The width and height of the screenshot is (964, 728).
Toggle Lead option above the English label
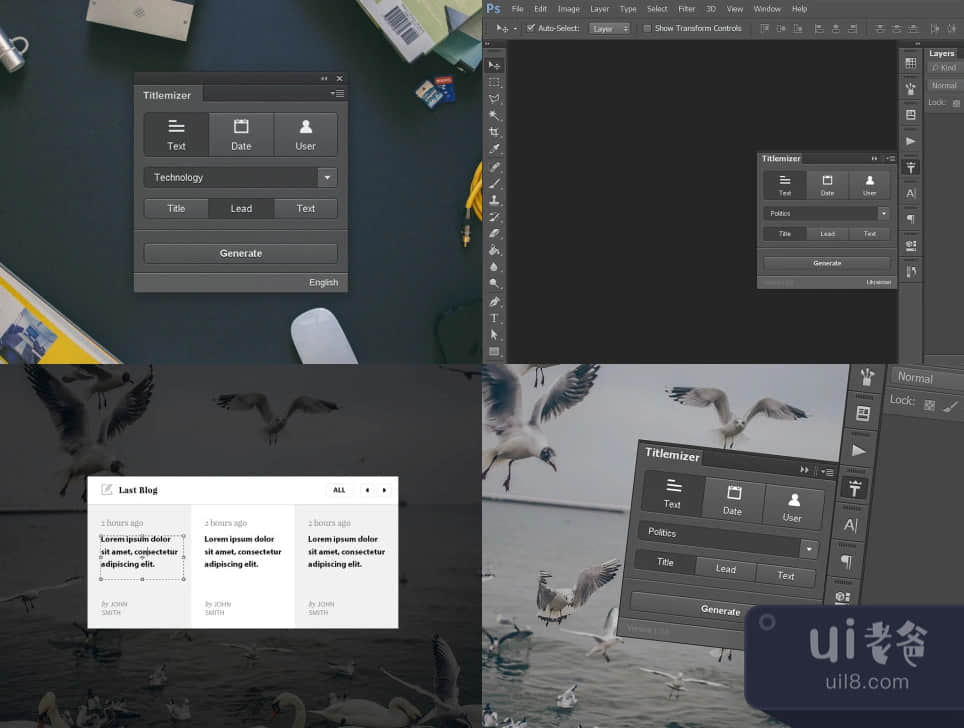pyautogui.click(x=241, y=209)
